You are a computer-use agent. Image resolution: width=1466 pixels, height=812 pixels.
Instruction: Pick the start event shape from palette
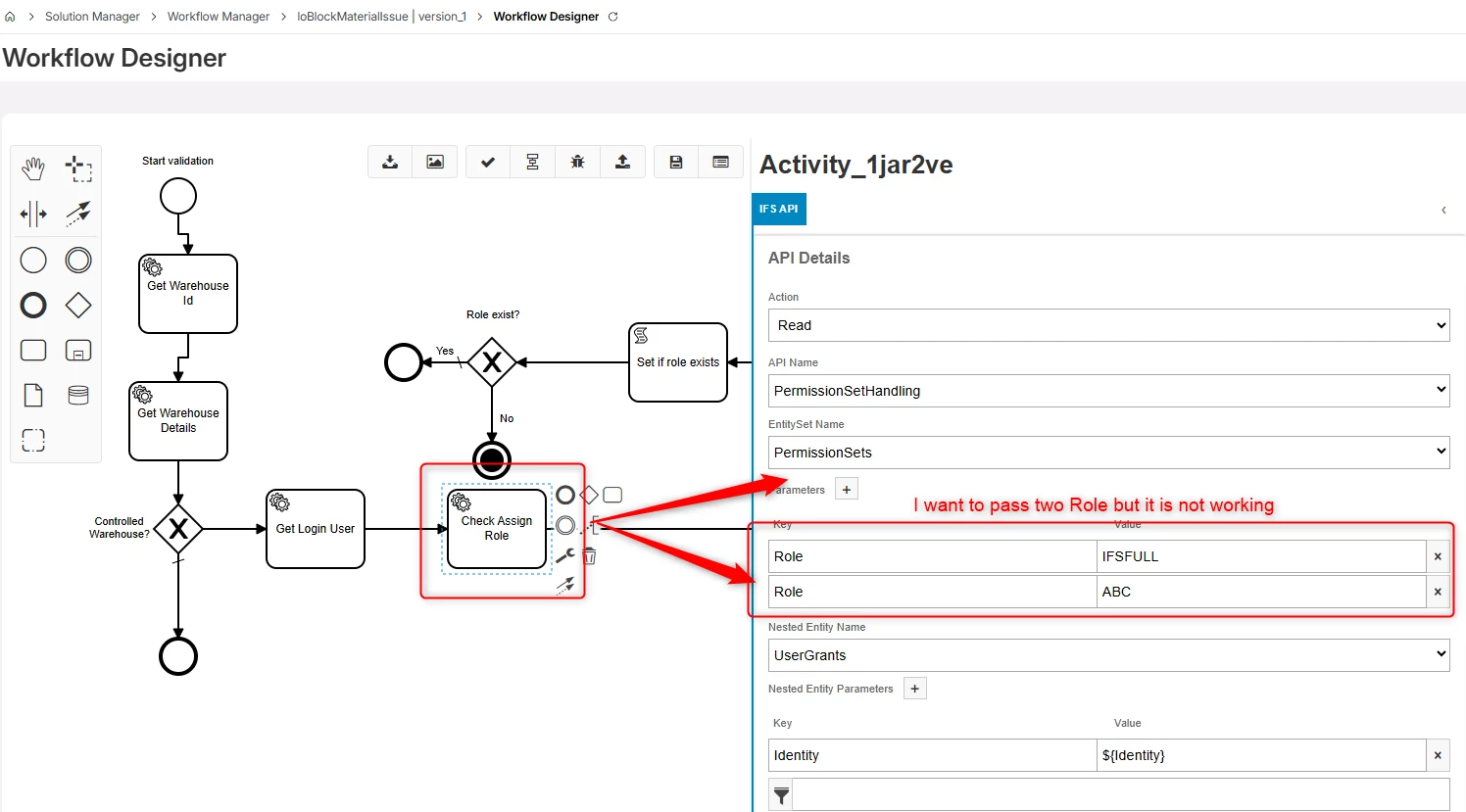[x=33, y=260]
